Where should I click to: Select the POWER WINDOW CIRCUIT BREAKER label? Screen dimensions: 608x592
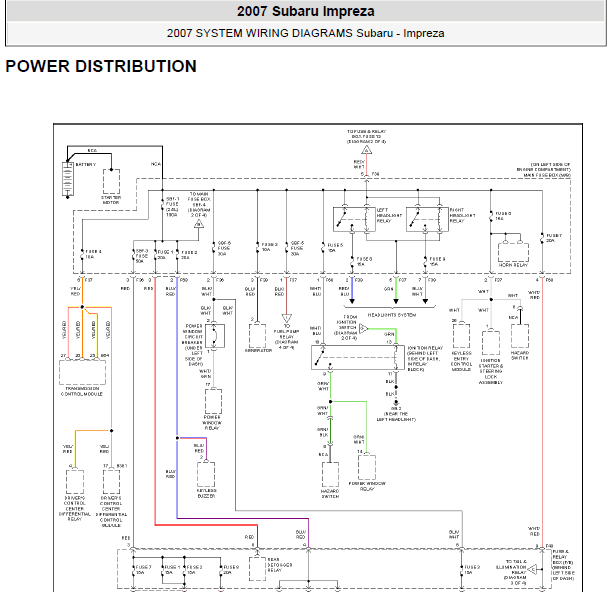coord(193,345)
